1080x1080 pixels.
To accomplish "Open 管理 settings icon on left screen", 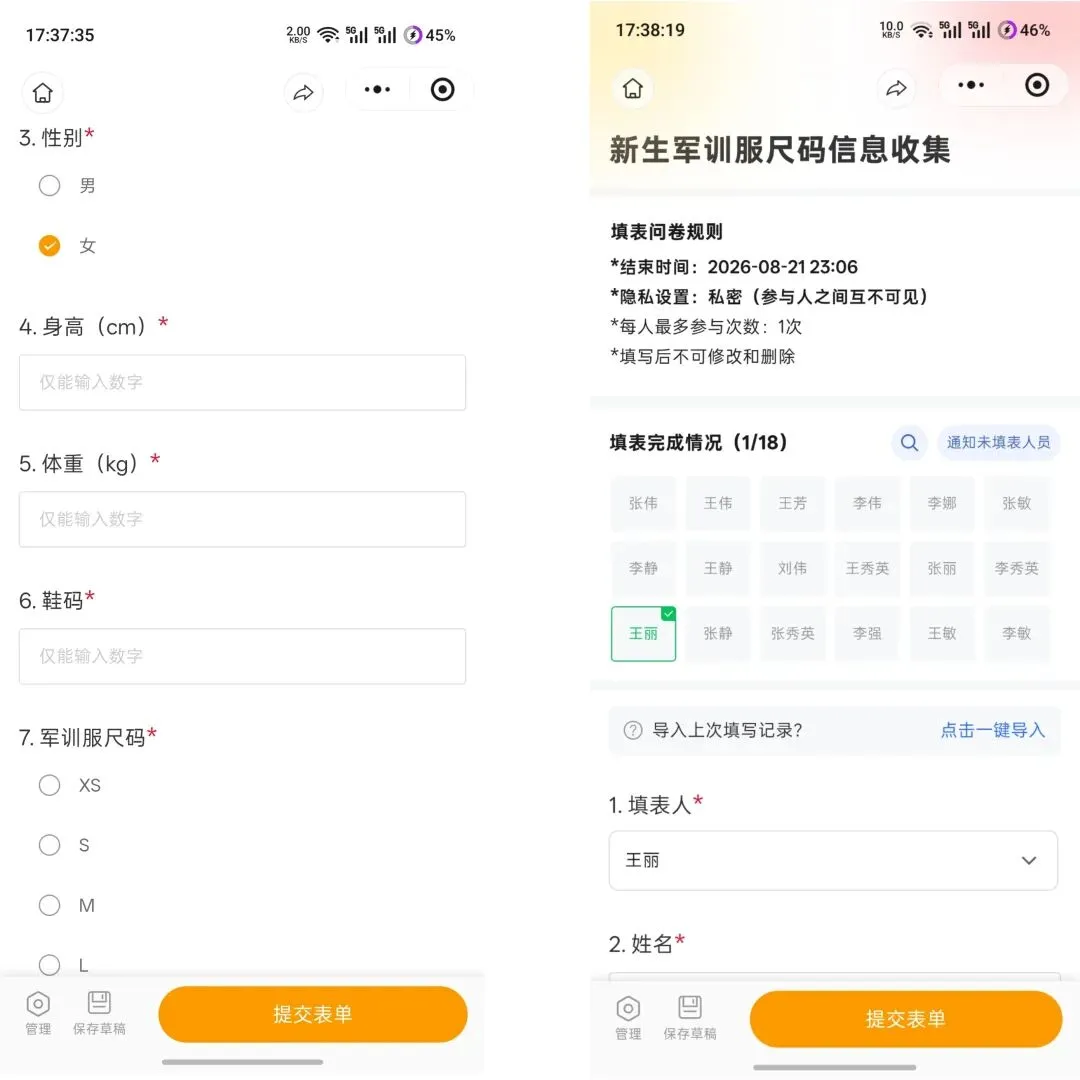I will click(38, 1012).
